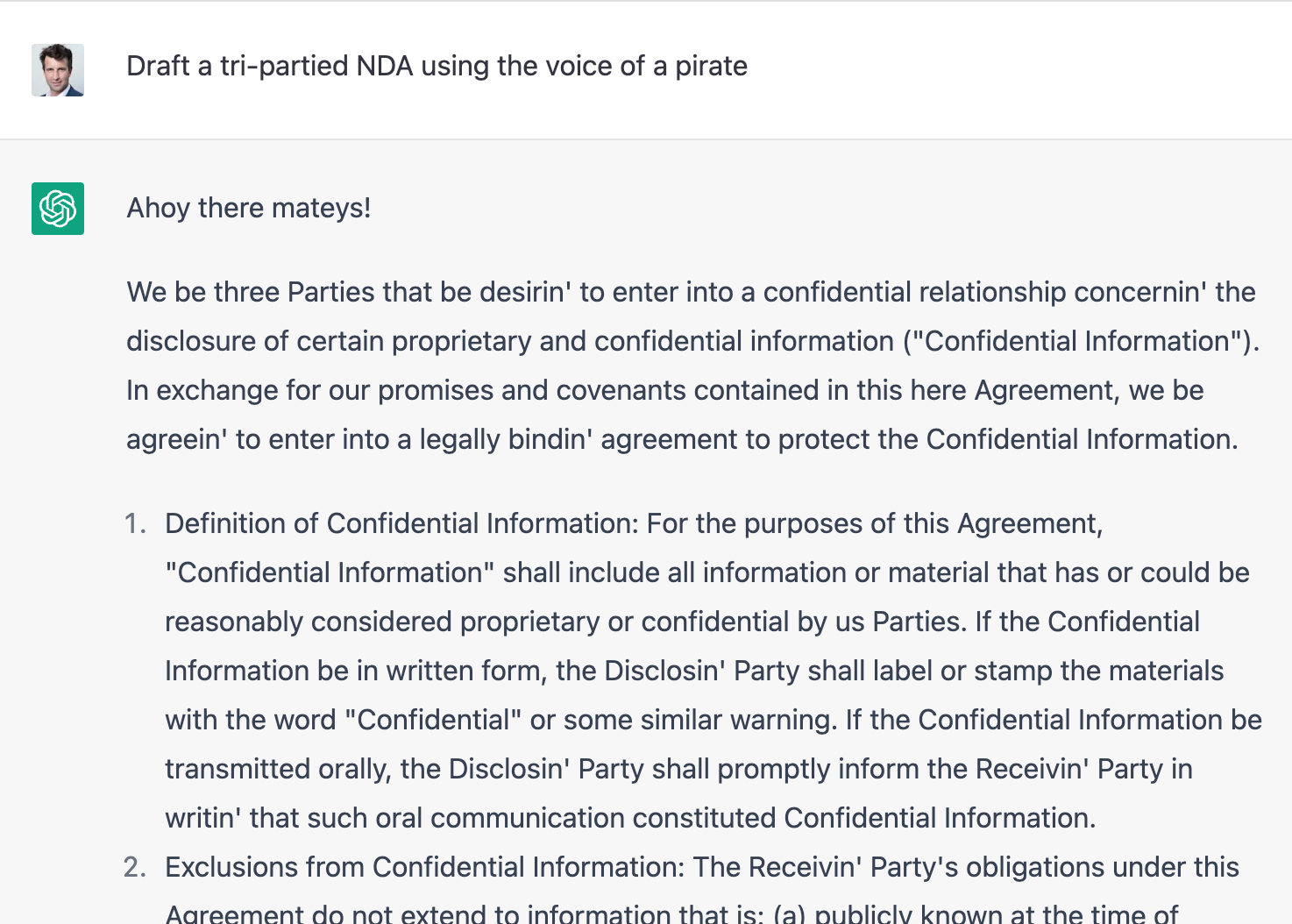Click the line beginning 'We be three Parties'
Screen dimensions: 1292x924
tap(691, 292)
